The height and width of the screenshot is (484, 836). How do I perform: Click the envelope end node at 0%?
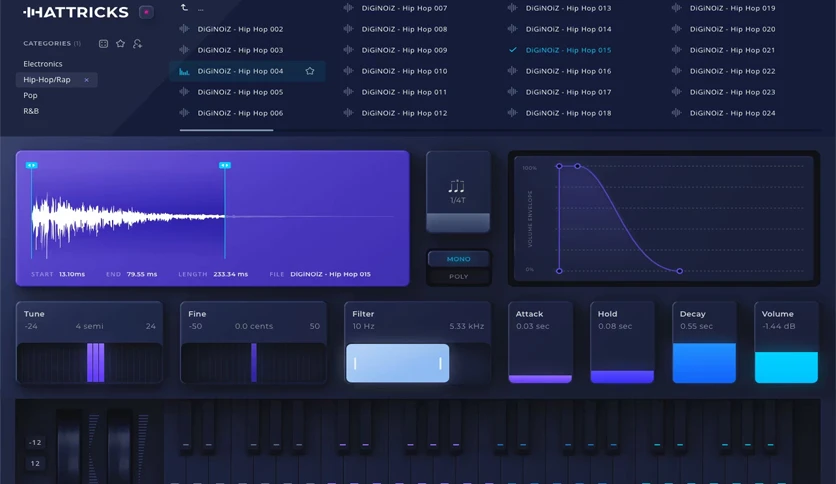(680, 271)
